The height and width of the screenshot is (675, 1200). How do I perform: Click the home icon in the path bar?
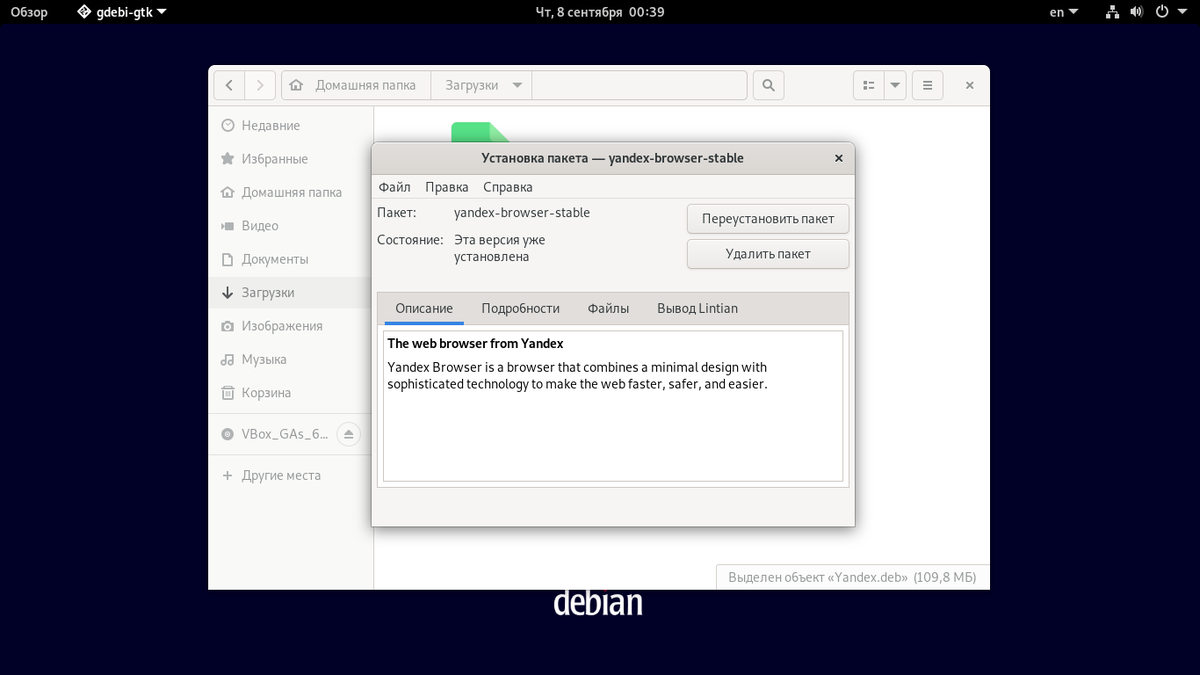[x=296, y=85]
